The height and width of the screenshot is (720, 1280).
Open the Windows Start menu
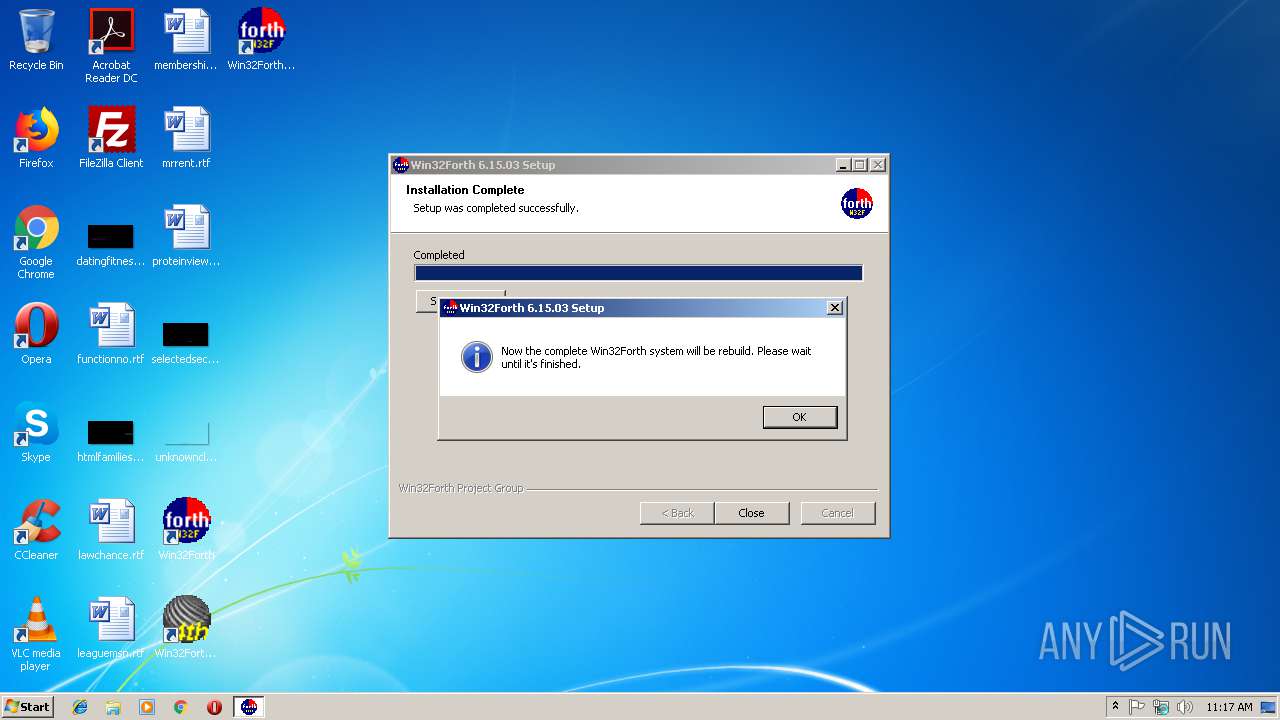[x=27, y=707]
